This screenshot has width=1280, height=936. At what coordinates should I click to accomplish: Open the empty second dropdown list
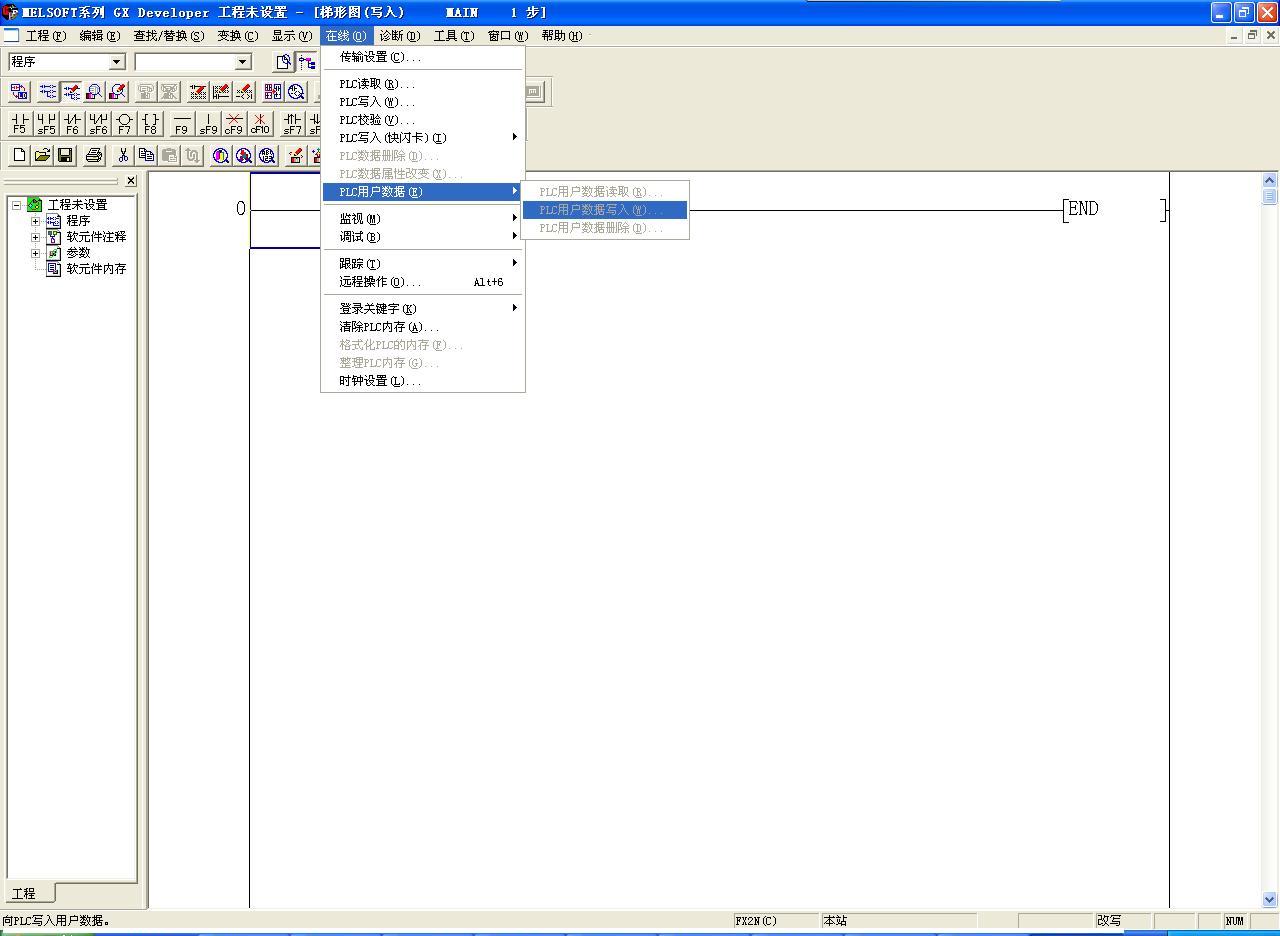242,62
